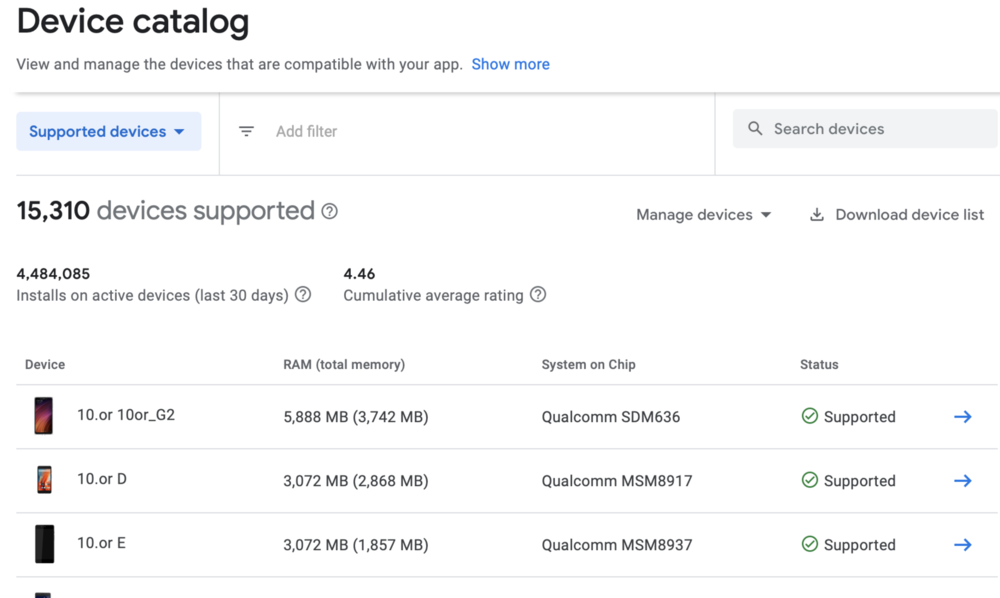Click help icon next to devices supported
The height and width of the screenshot is (598, 1000).
[x=329, y=211]
